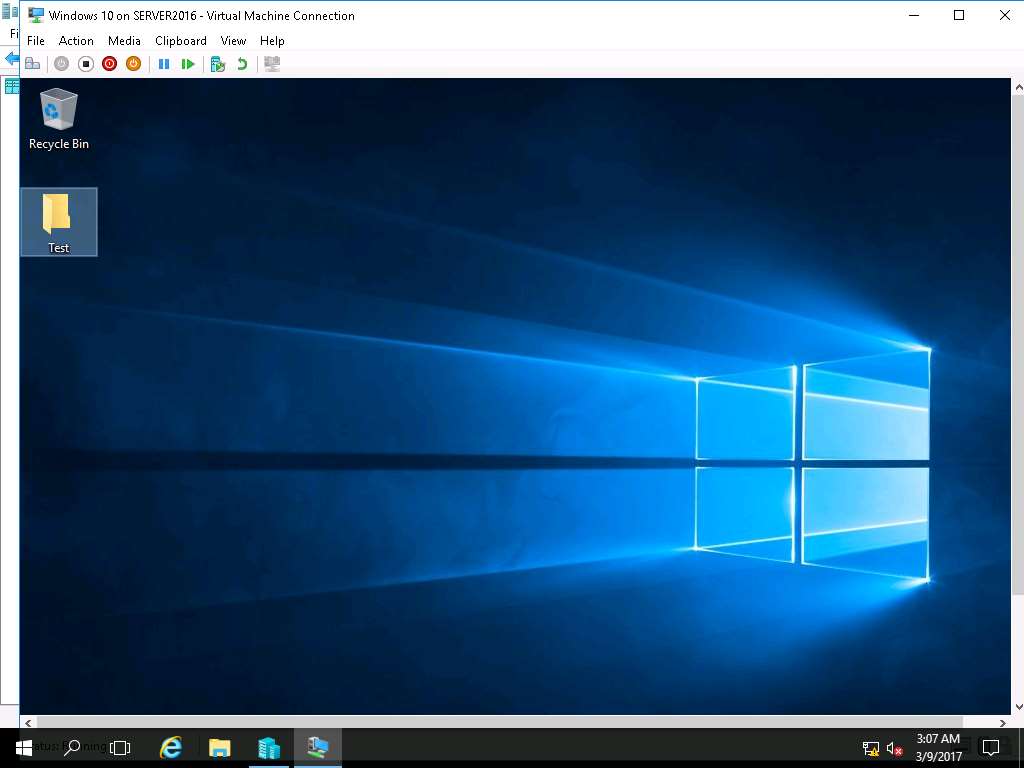1024x768 pixels.
Task: Click the scroll up arrow
Action: pos(1017,86)
